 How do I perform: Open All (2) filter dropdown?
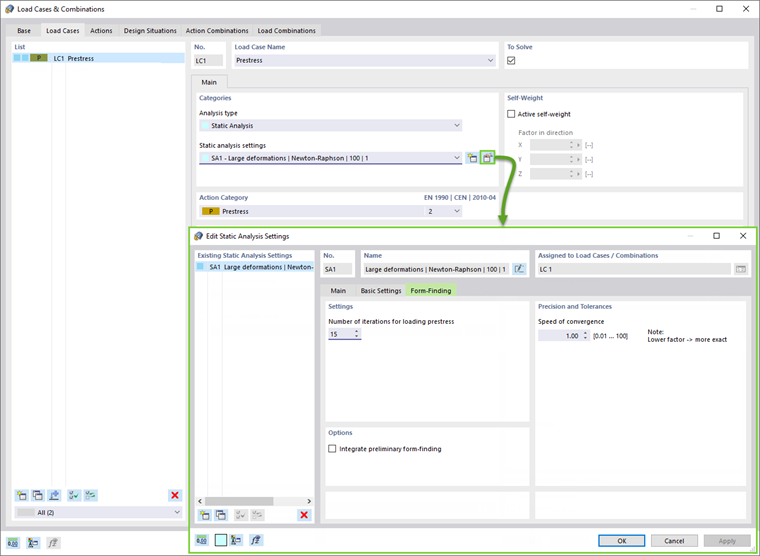point(177,512)
